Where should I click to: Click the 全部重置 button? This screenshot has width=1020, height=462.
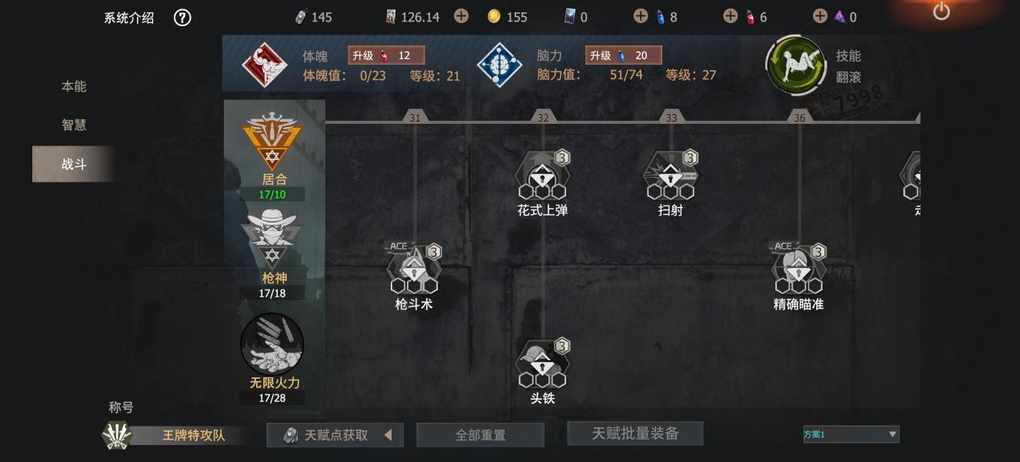tap(480, 435)
